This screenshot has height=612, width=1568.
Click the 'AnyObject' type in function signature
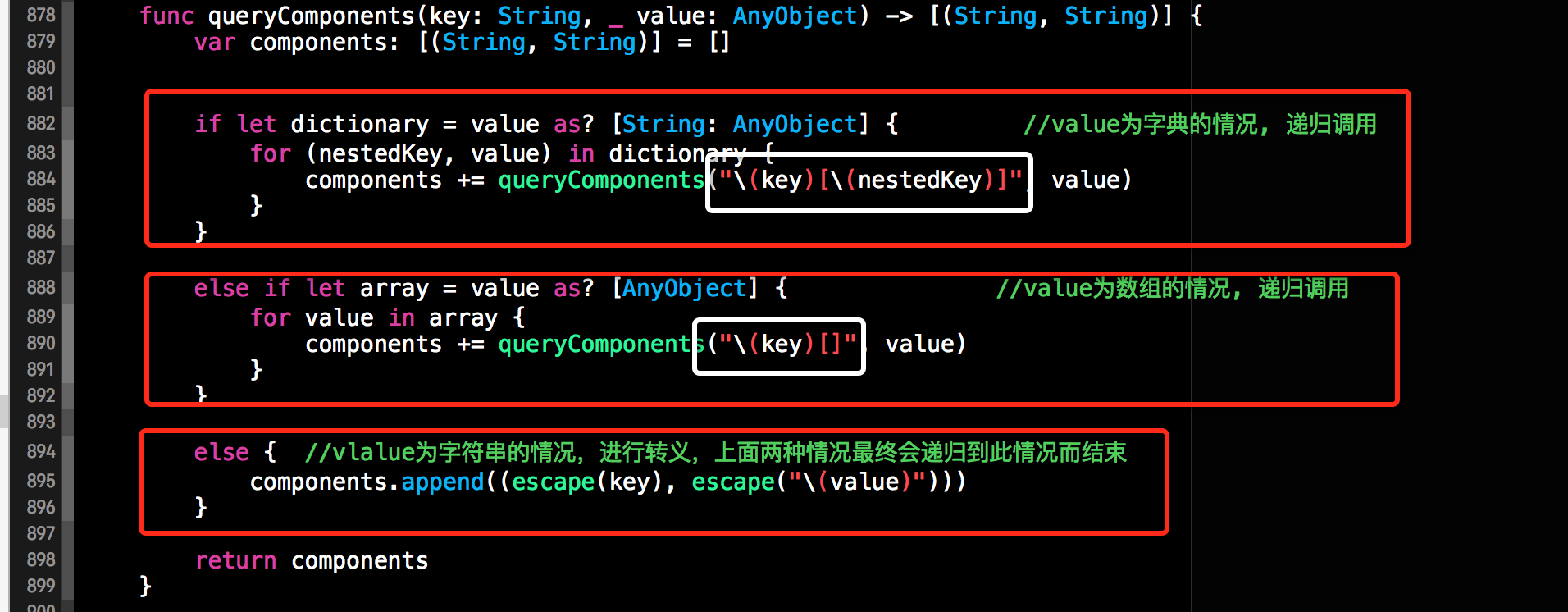pos(794,16)
